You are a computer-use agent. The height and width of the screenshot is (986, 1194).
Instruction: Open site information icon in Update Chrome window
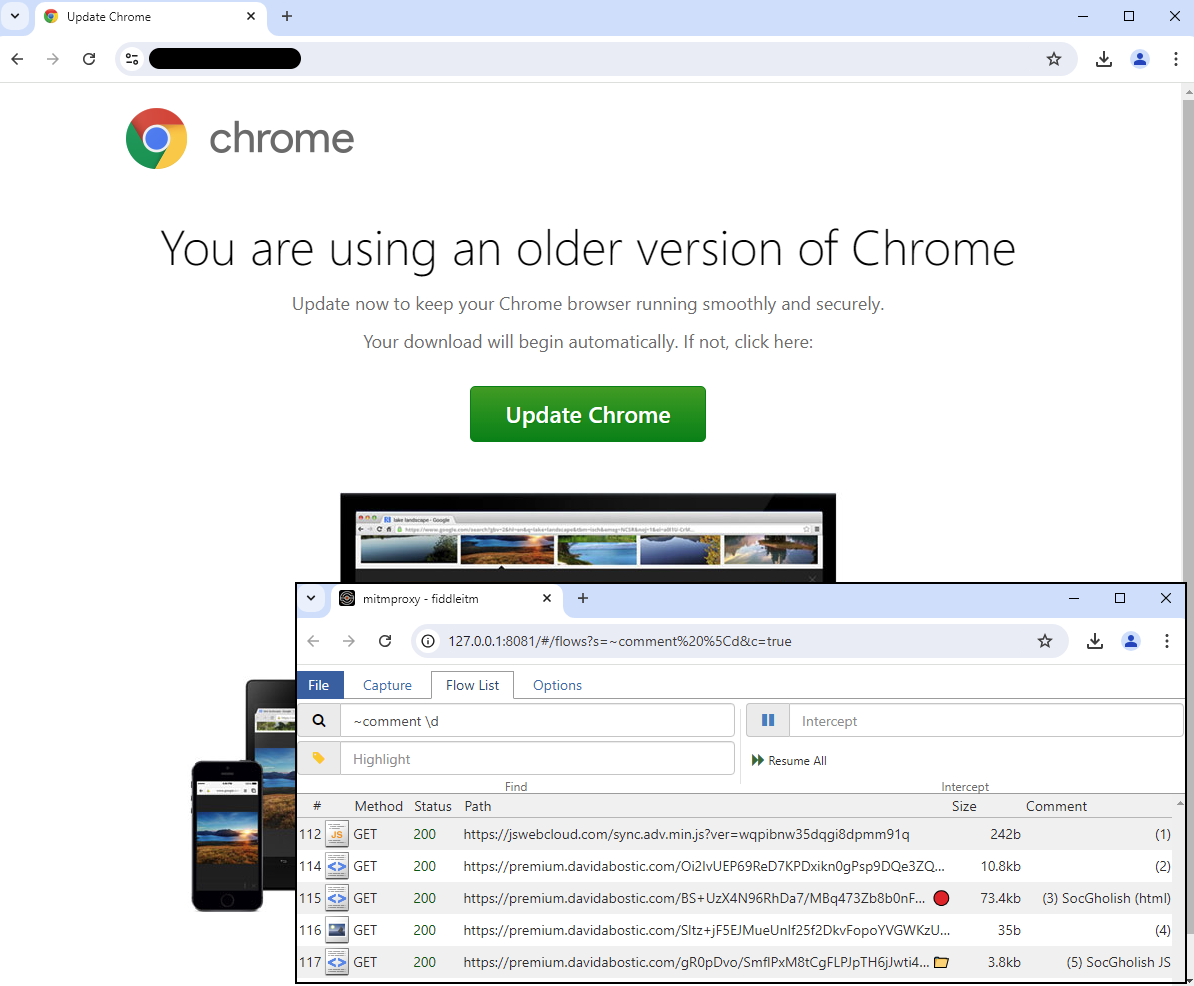coord(132,59)
